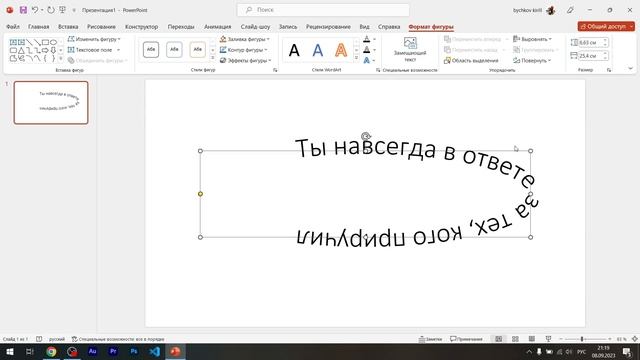Image resolution: width=640 pixels, height=360 pixels.
Task: Click the rotation handle above the text box
Action: point(366,136)
